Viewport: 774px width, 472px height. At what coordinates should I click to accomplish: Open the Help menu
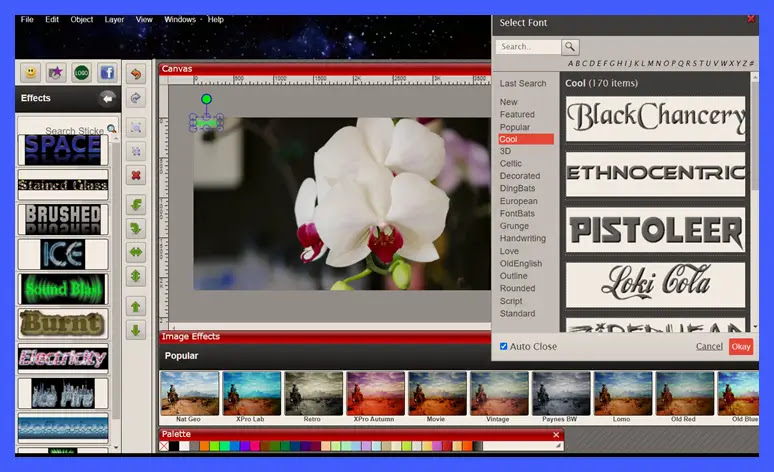pos(215,19)
